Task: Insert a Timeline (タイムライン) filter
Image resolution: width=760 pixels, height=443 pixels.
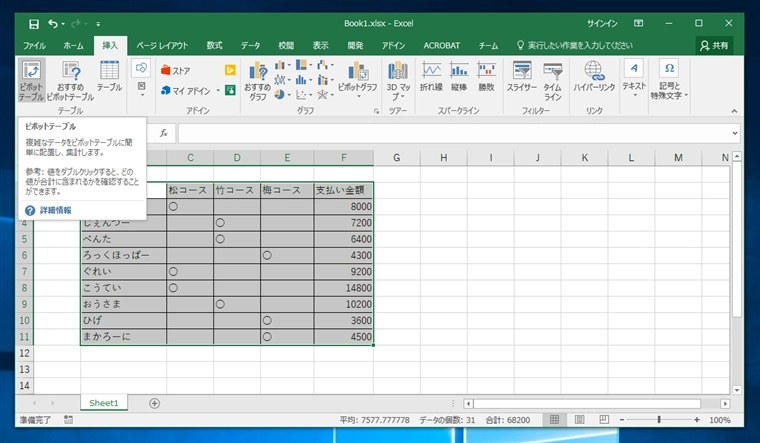Action: point(553,80)
